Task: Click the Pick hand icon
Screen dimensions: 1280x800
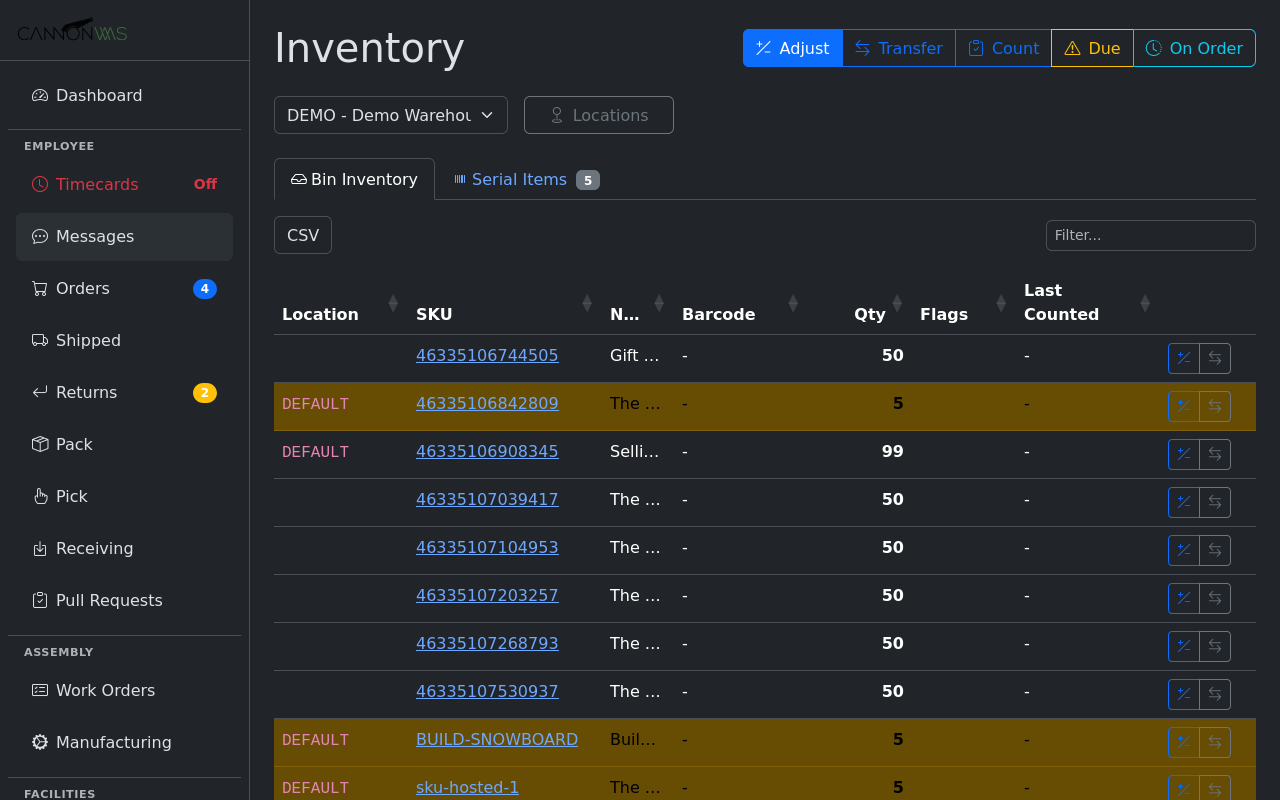Action: pyautogui.click(x=39, y=496)
